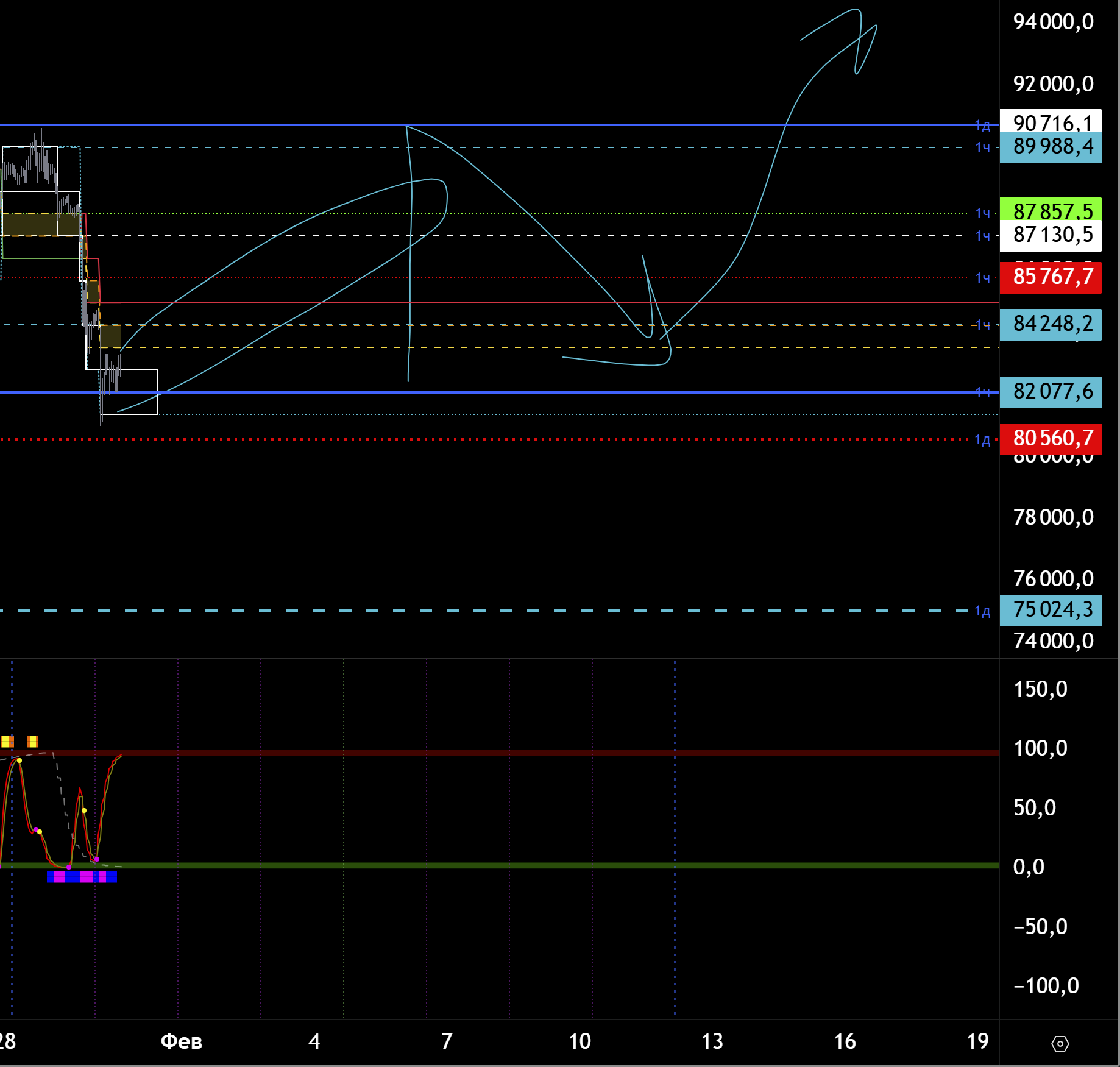
Task: Click the 1д tag beside 80 560,7 line
Action: click(x=982, y=439)
